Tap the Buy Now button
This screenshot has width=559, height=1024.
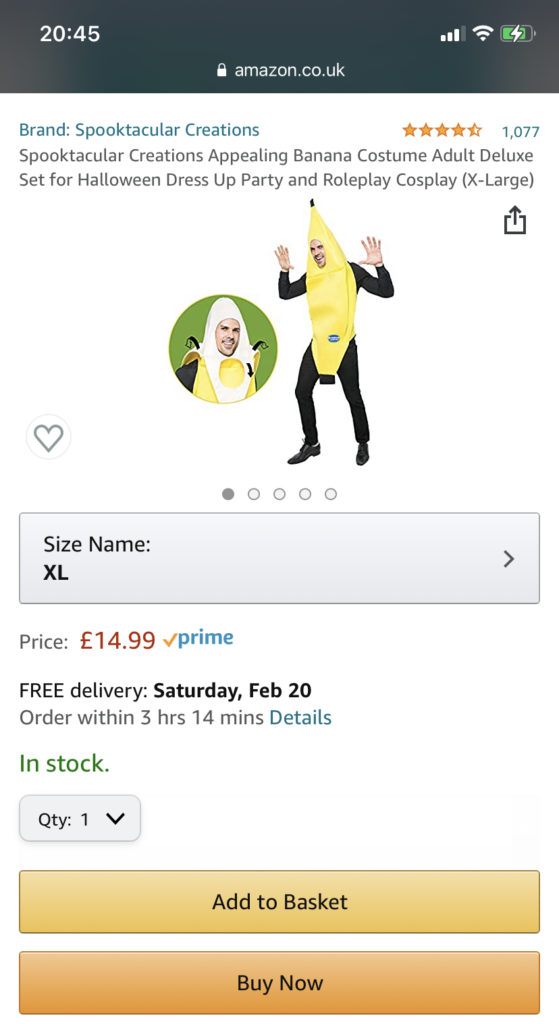click(280, 983)
